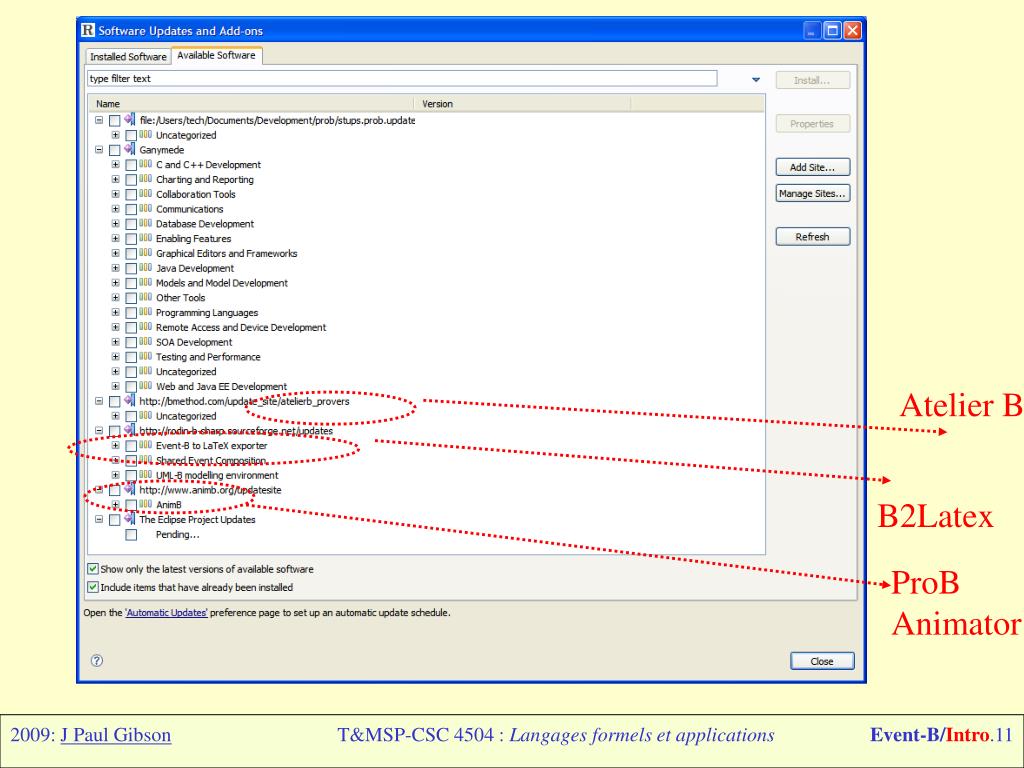The width and height of the screenshot is (1024, 768).
Task: Check the UML-B modelling environment checkbox
Action: pyautogui.click(x=131, y=475)
